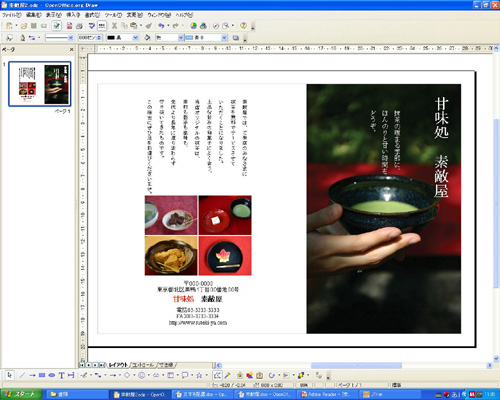Click the Chart pie icon
The height and width of the screenshot is (400, 500).
point(193,26)
